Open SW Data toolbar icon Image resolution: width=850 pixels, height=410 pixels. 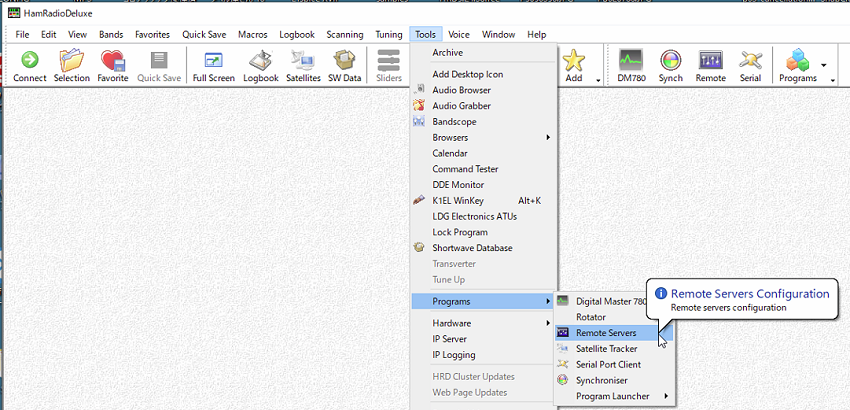pyautogui.click(x=344, y=66)
